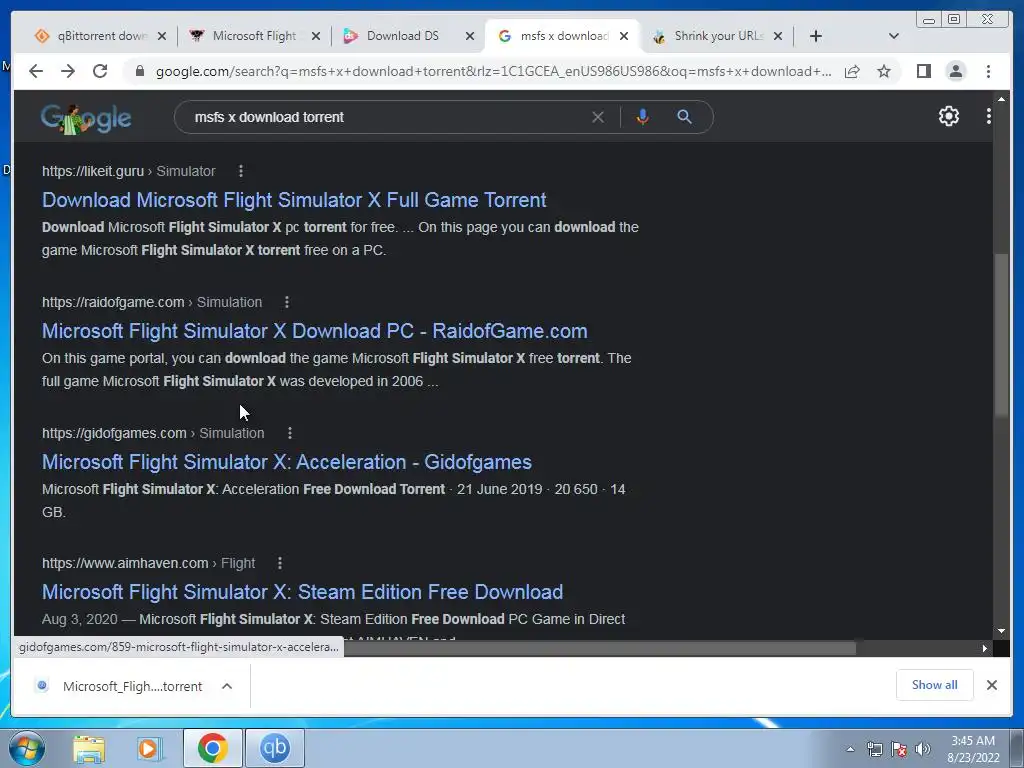Reload the current Google search page
Viewport: 1024px width, 768px height.
pyautogui.click(x=100, y=71)
